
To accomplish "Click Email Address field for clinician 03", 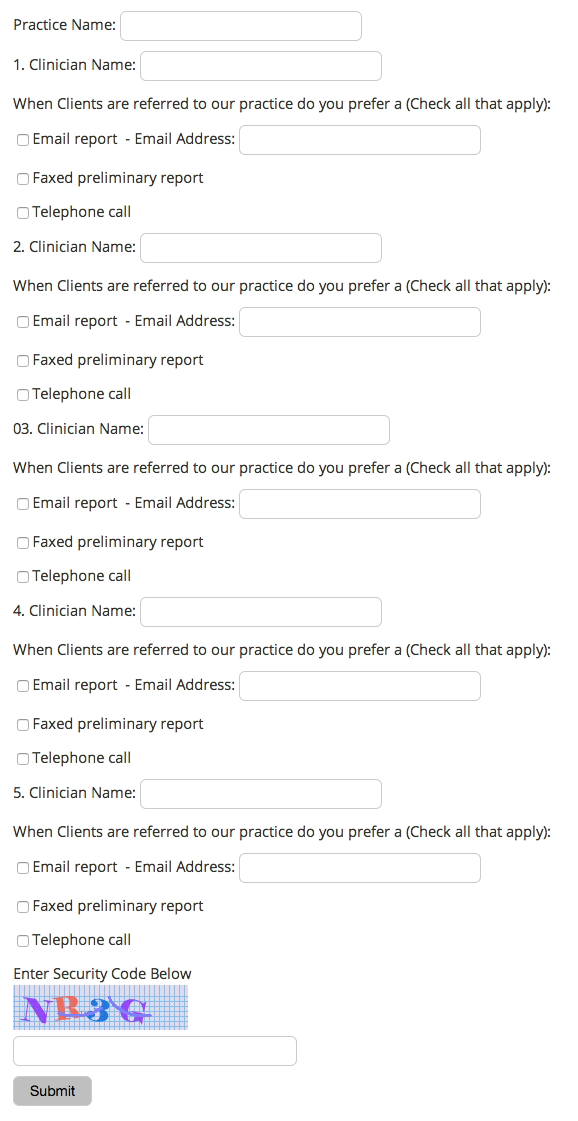I will [360, 504].
